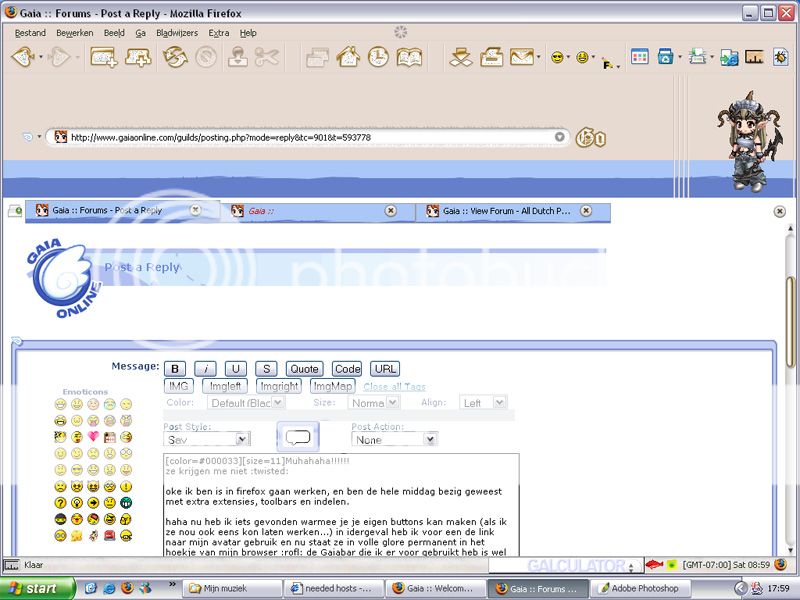Switch to the Gaia View Forum All Dutch tab

[x=500, y=211]
